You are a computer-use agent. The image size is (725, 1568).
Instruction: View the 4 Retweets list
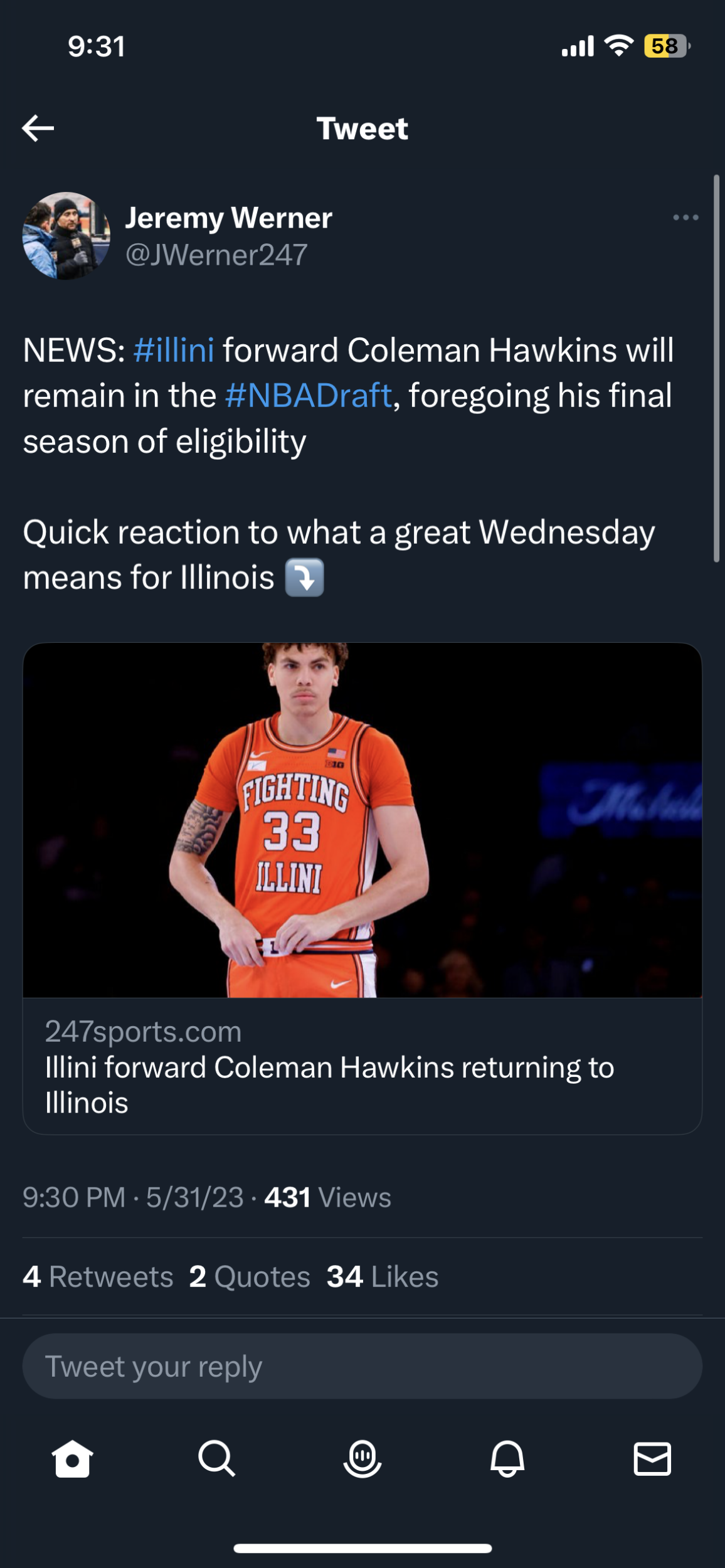[x=98, y=1277]
